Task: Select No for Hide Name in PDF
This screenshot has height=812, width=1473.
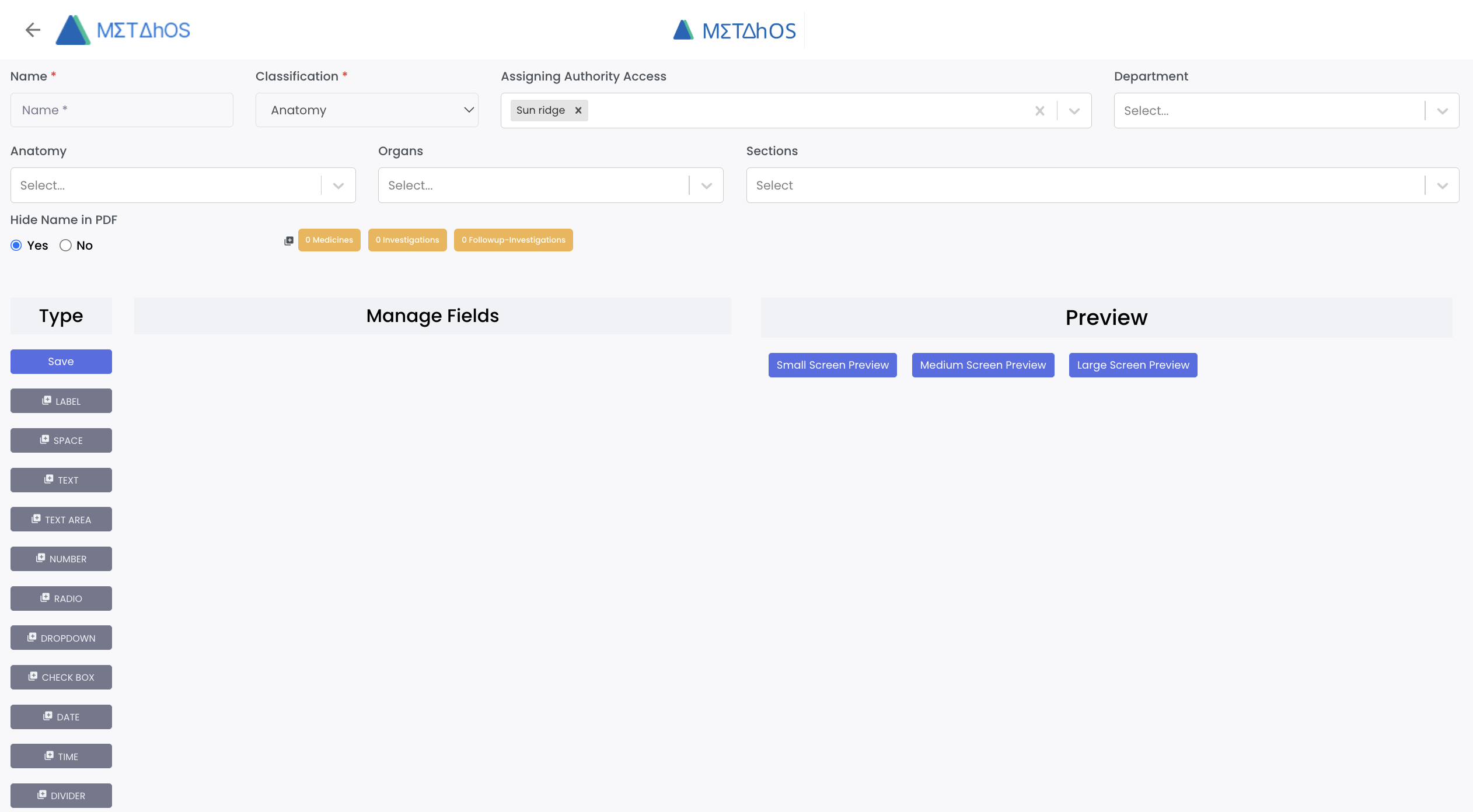Action: pyautogui.click(x=65, y=245)
